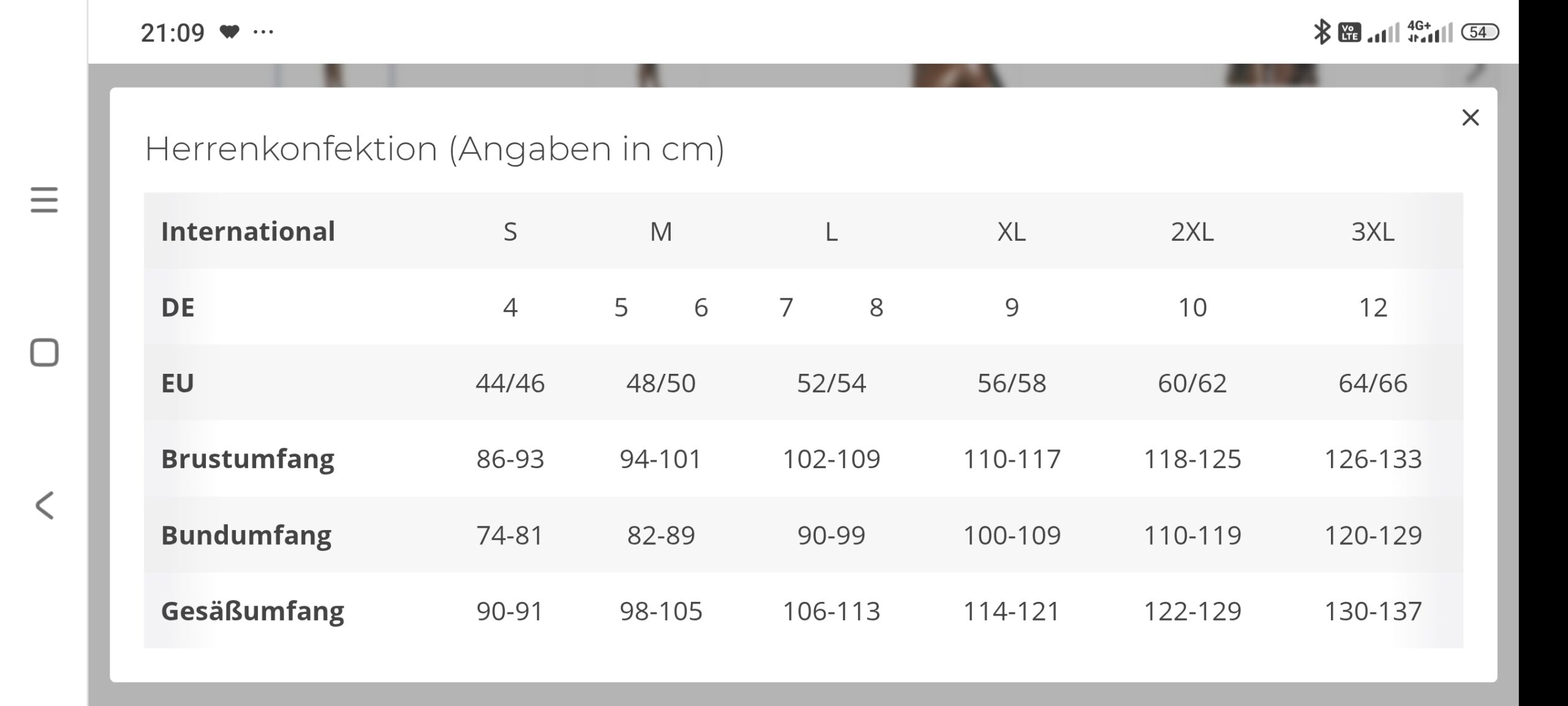Tap the Android home square icon
1568x706 pixels.
tap(44, 352)
